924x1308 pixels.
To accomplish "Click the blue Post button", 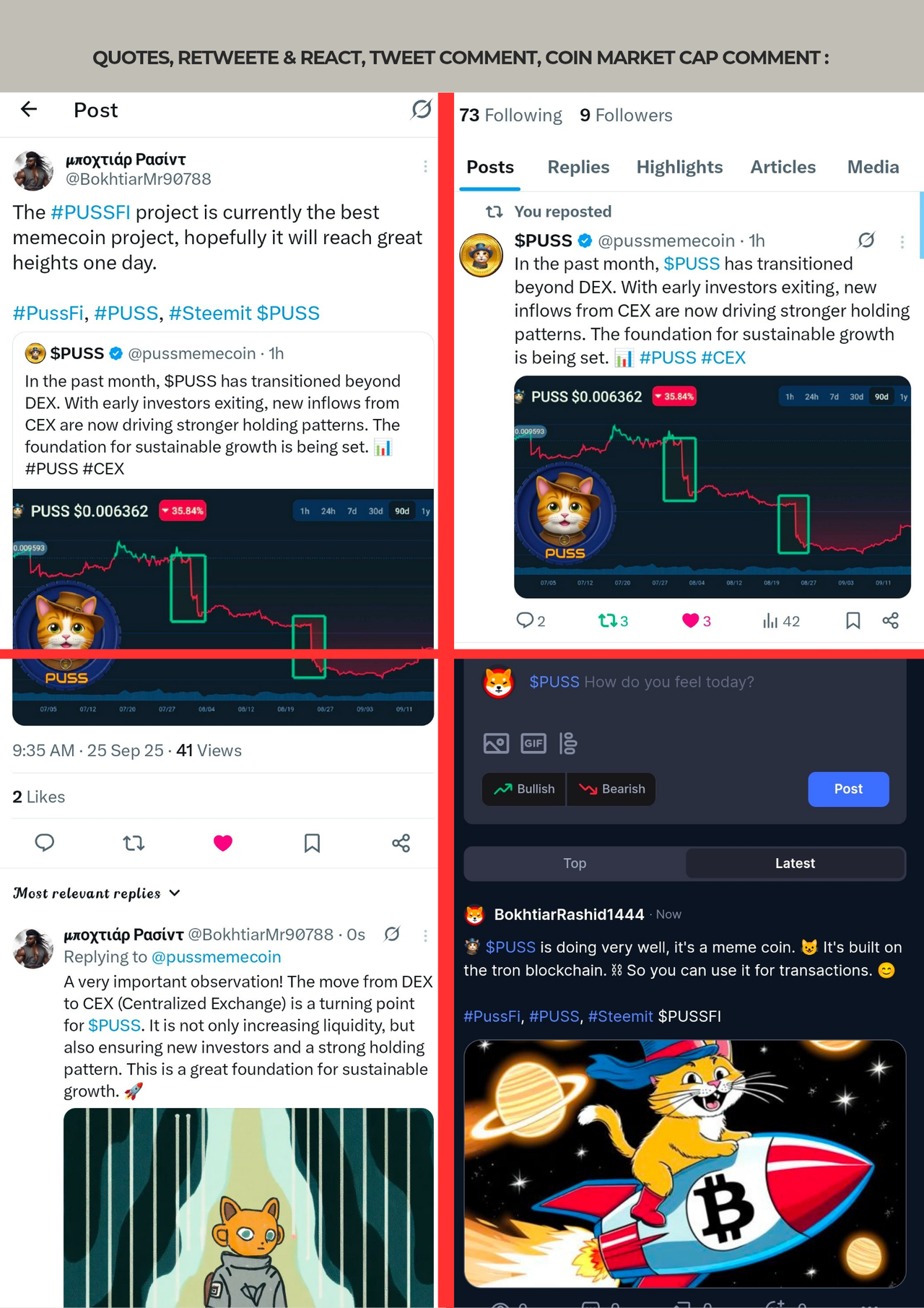I will (848, 789).
